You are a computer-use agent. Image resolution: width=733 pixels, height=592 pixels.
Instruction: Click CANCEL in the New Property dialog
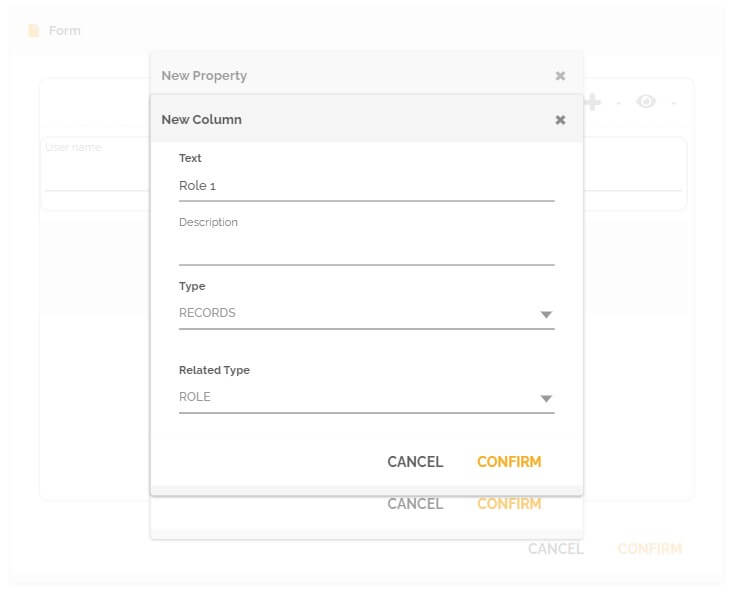coord(415,504)
